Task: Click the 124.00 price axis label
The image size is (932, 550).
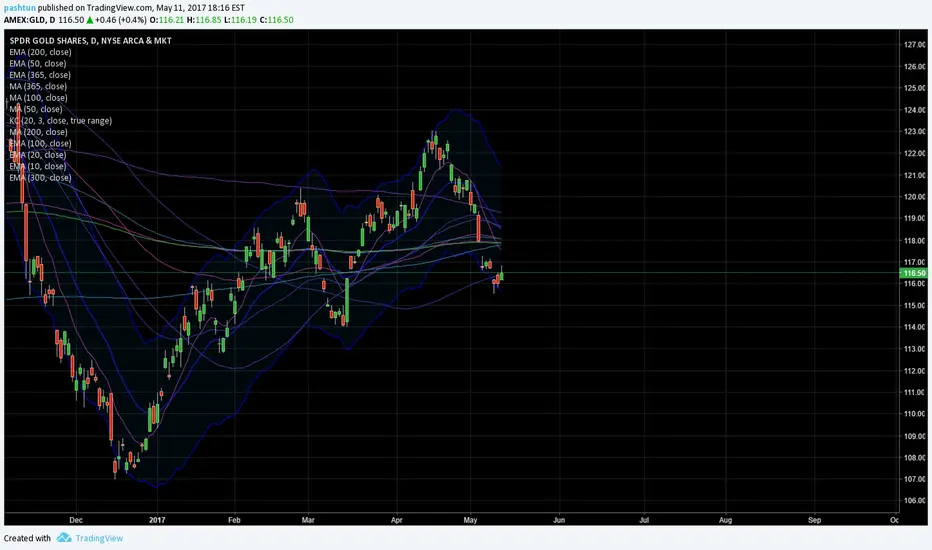Action: tap(915, 110)
